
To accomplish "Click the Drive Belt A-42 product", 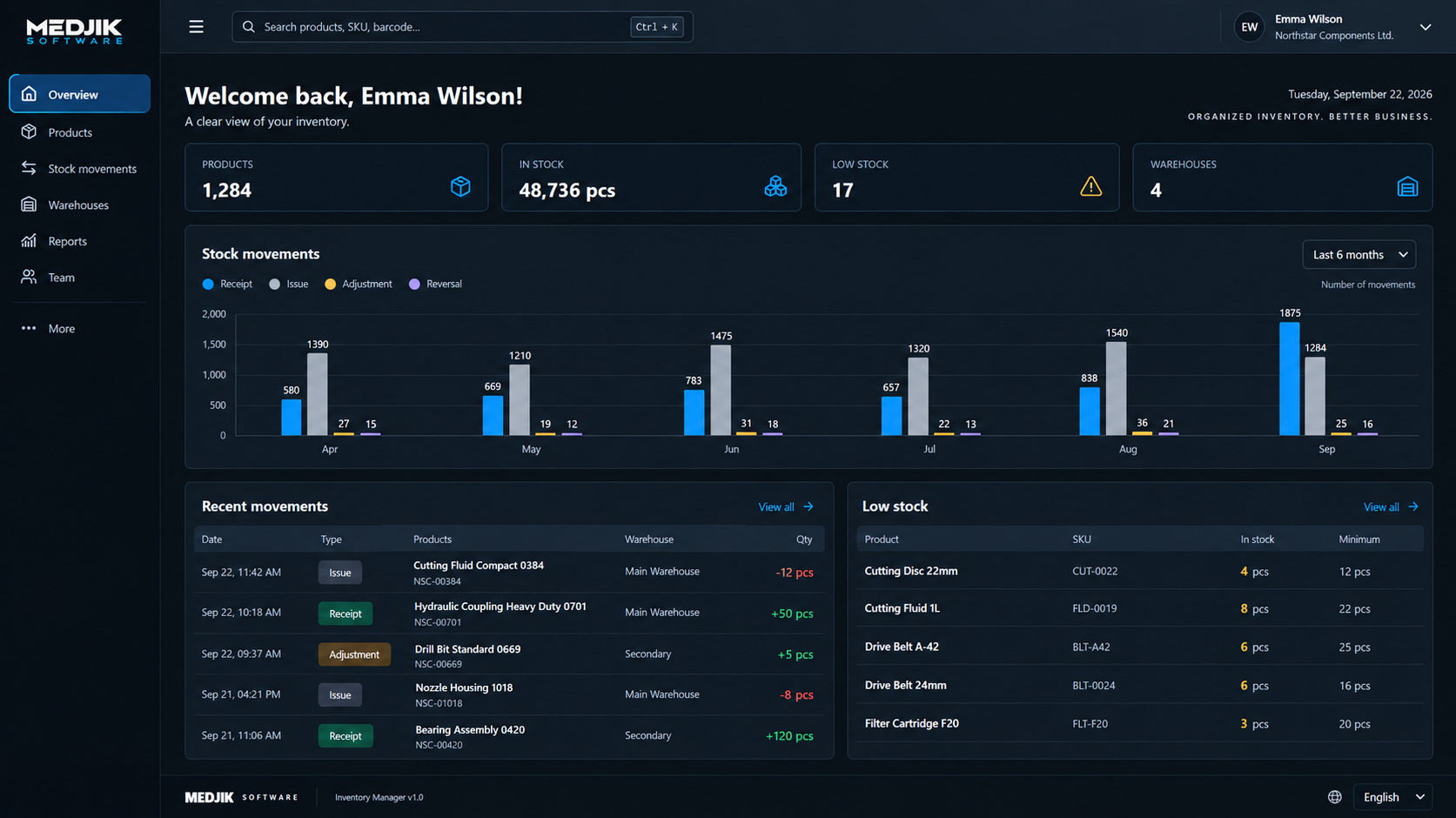I will coord(902,647).
